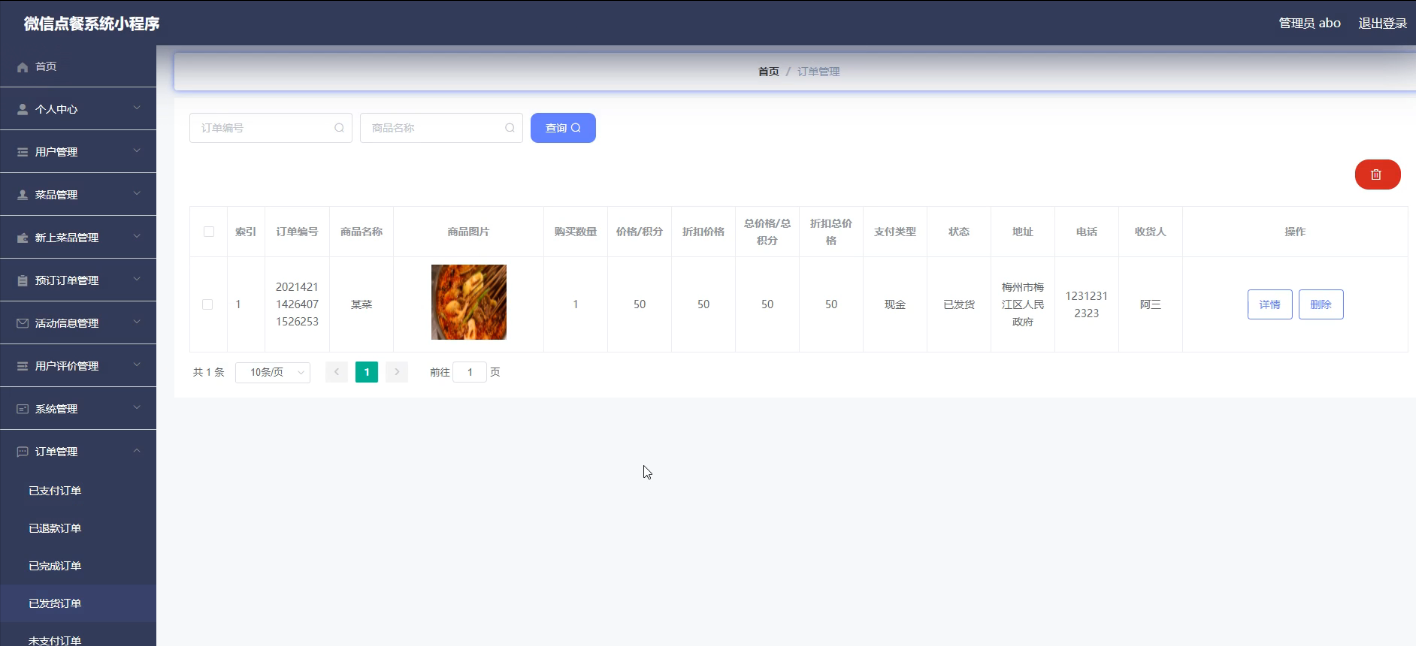Select all rows with header checkbox
This screenshot has width=1416, height=646.
point(209,231)
